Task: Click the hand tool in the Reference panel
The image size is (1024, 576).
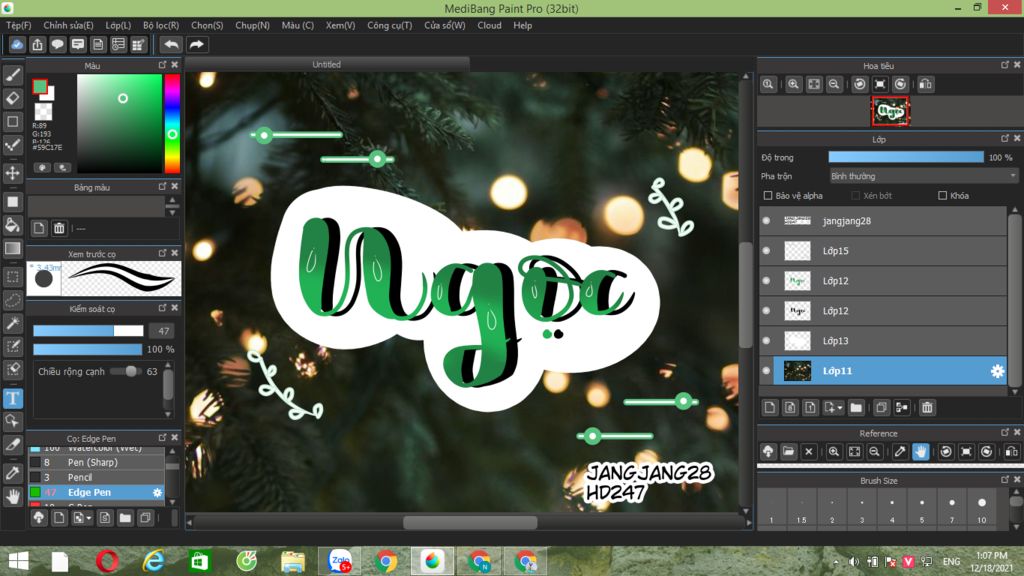Action: [x=920, y=451]
